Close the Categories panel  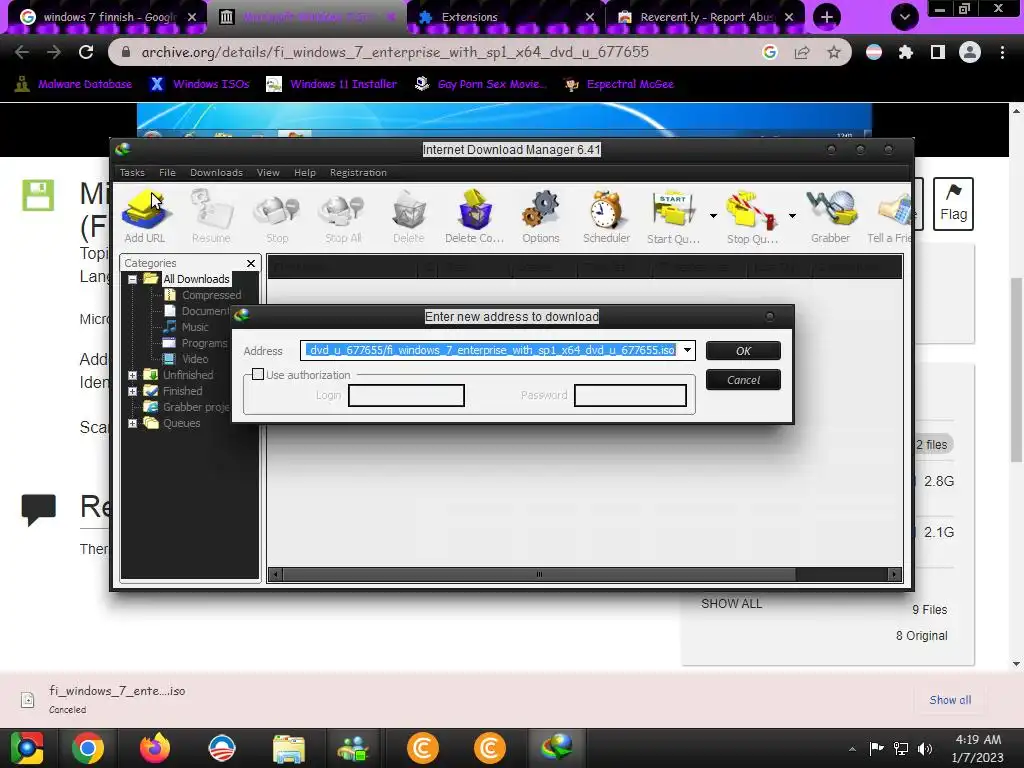[x=251, y=263]
